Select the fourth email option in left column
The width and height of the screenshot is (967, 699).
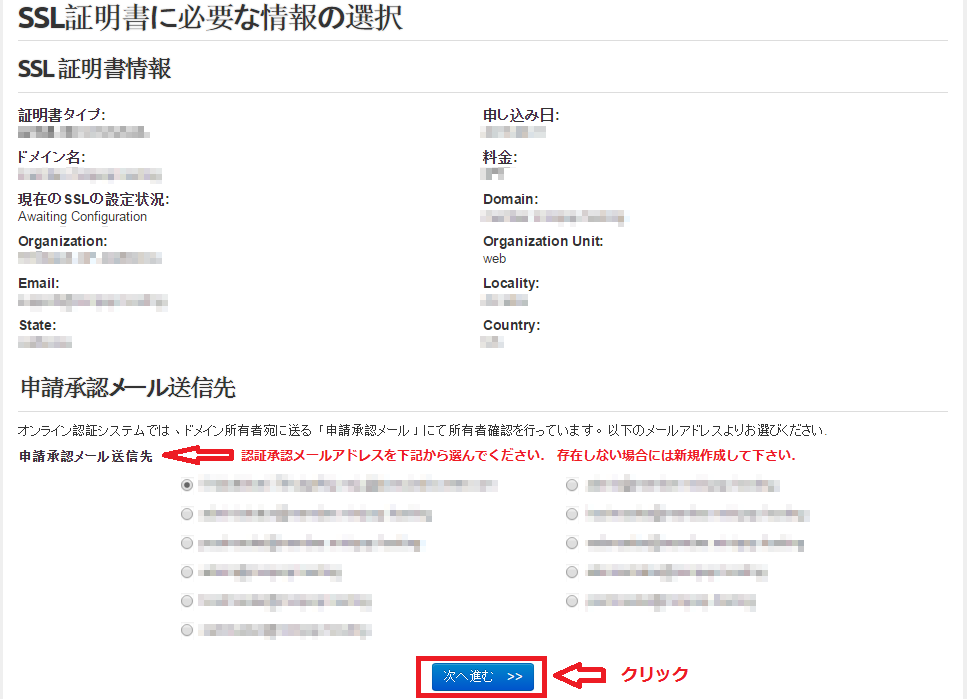(x=186, y=572)
